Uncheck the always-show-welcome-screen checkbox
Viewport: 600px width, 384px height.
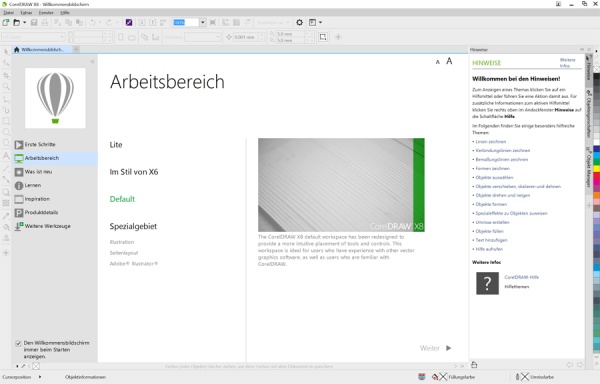18,343
